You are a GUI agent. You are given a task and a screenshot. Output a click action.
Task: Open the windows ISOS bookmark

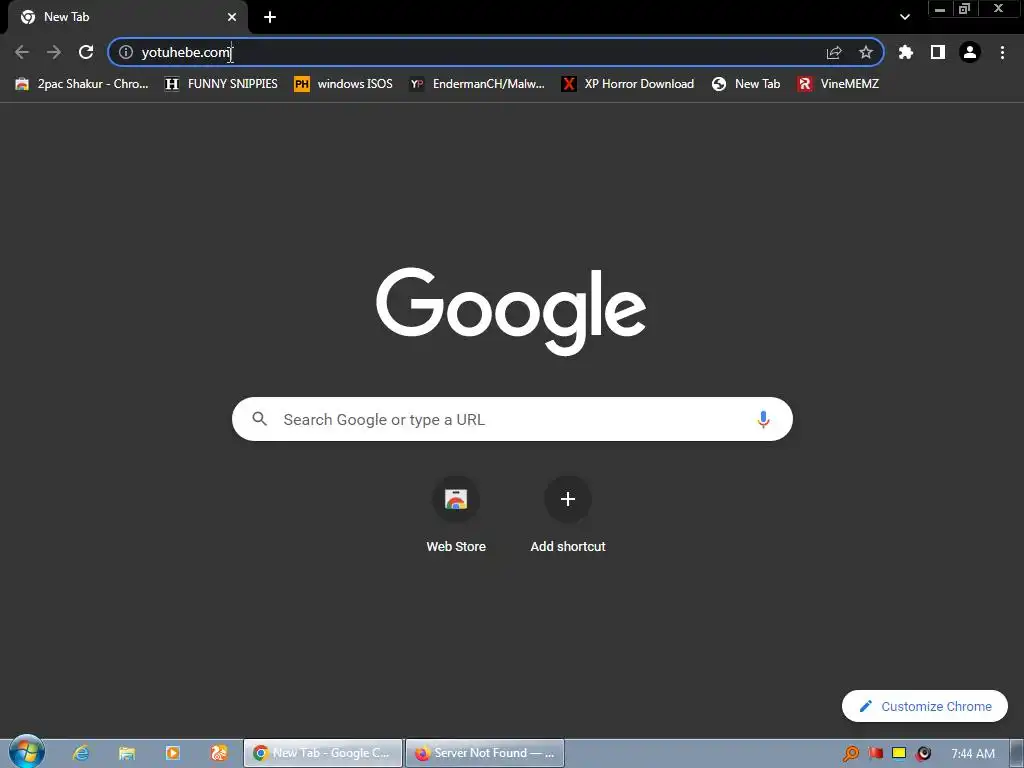point(344,84)
